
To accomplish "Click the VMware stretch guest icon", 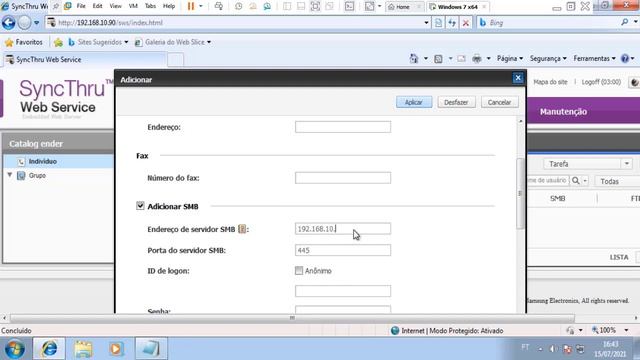I will pos(369,6).
